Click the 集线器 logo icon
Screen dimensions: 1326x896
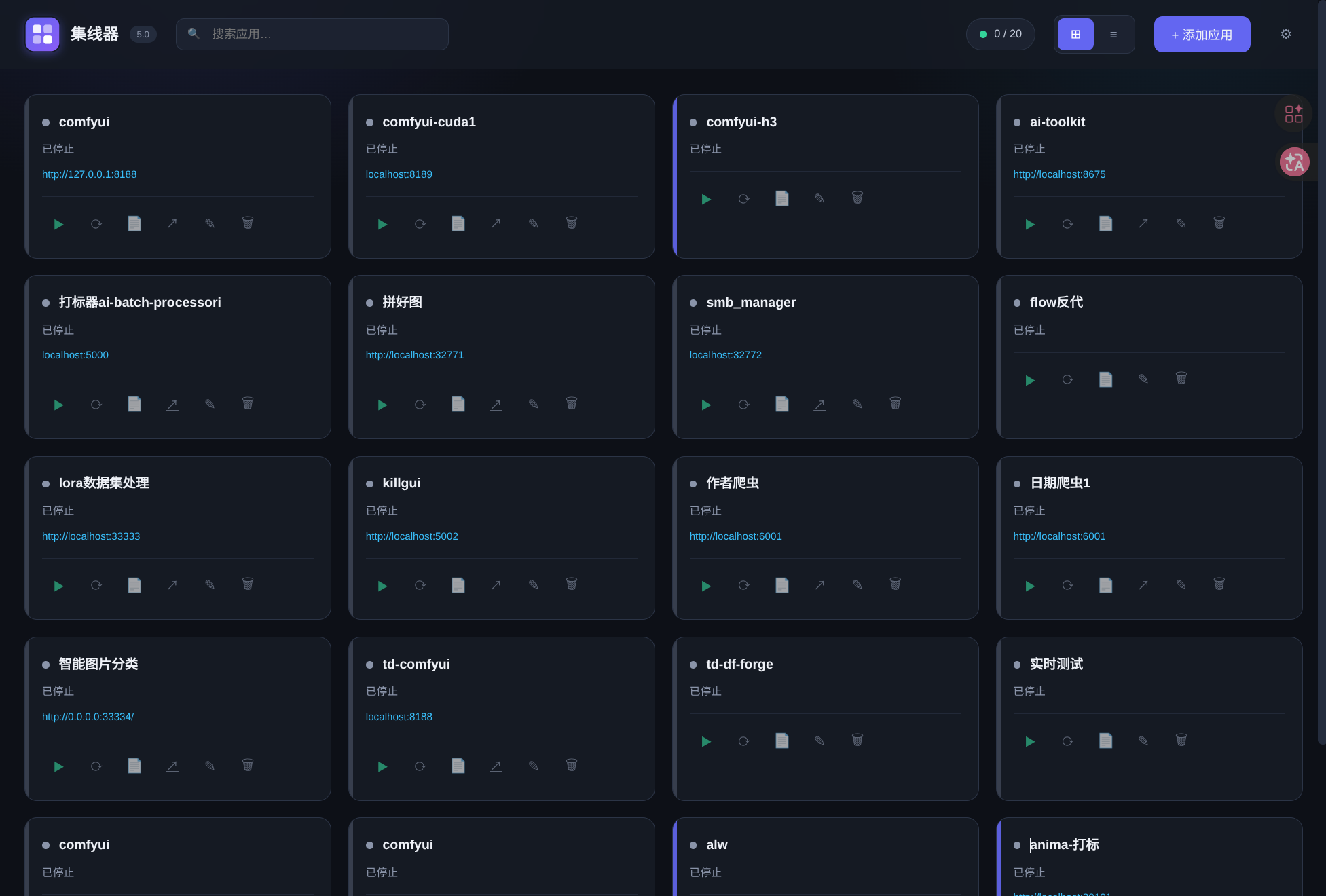coord(42,34)
